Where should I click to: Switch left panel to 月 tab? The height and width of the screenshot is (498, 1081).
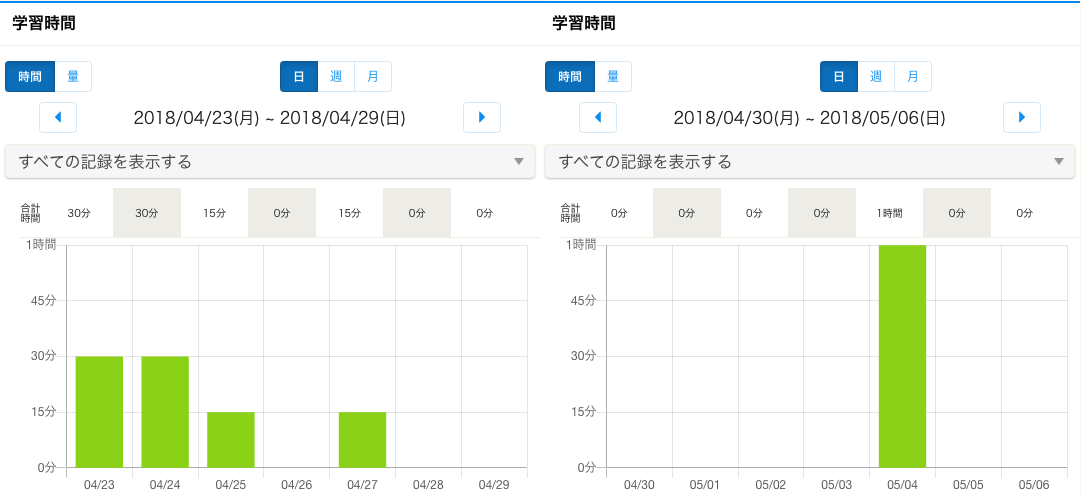(373, 76)
